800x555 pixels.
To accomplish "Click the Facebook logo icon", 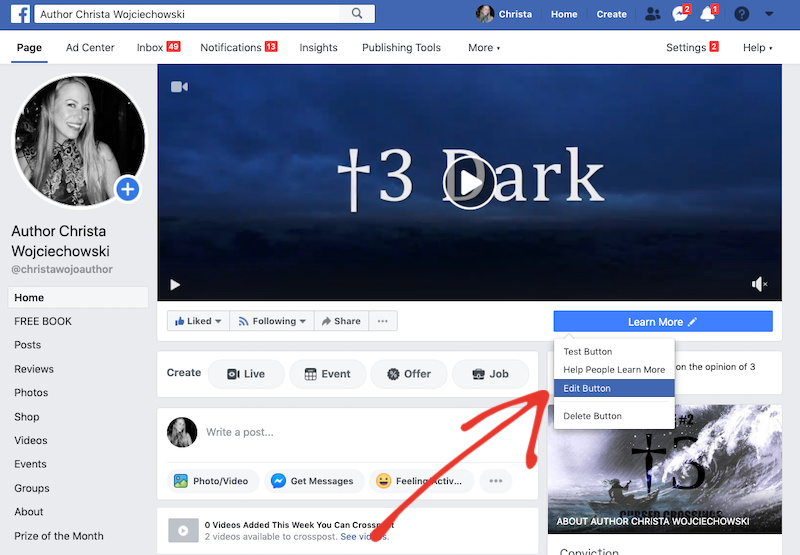I will (17, 15).
